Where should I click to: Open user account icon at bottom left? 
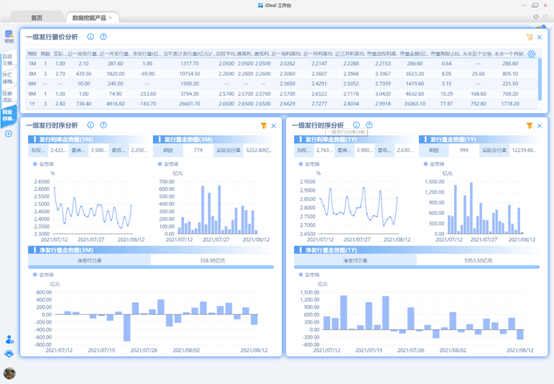point(10,339)
